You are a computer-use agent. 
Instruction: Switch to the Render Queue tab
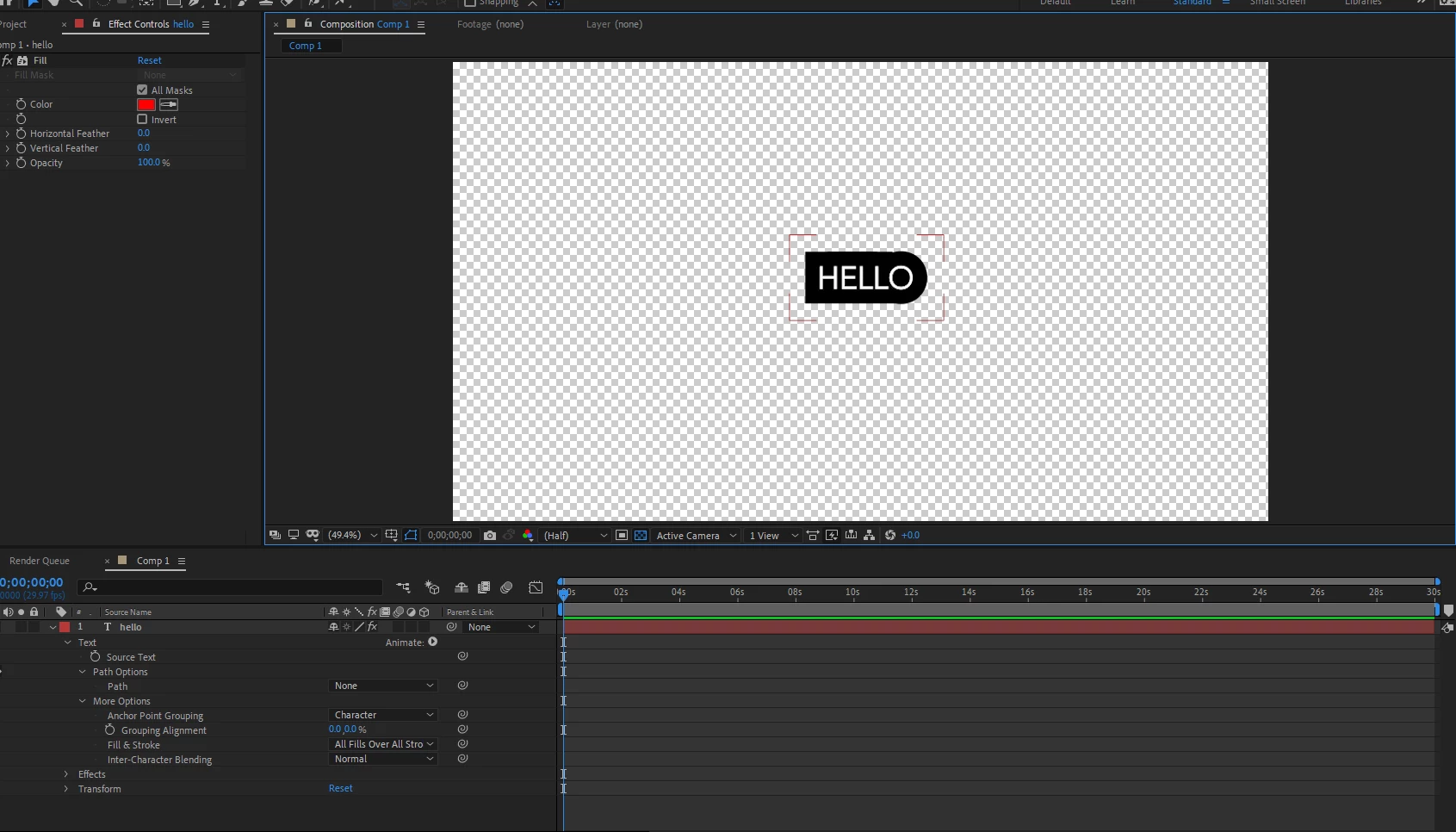point(40,561)
